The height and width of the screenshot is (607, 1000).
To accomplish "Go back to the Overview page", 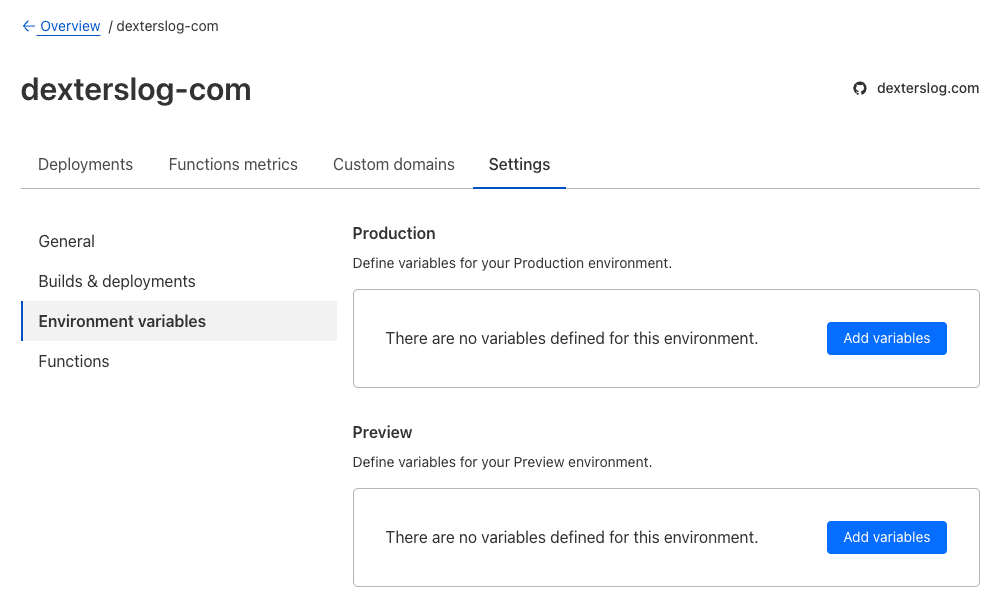I will 68,26.
